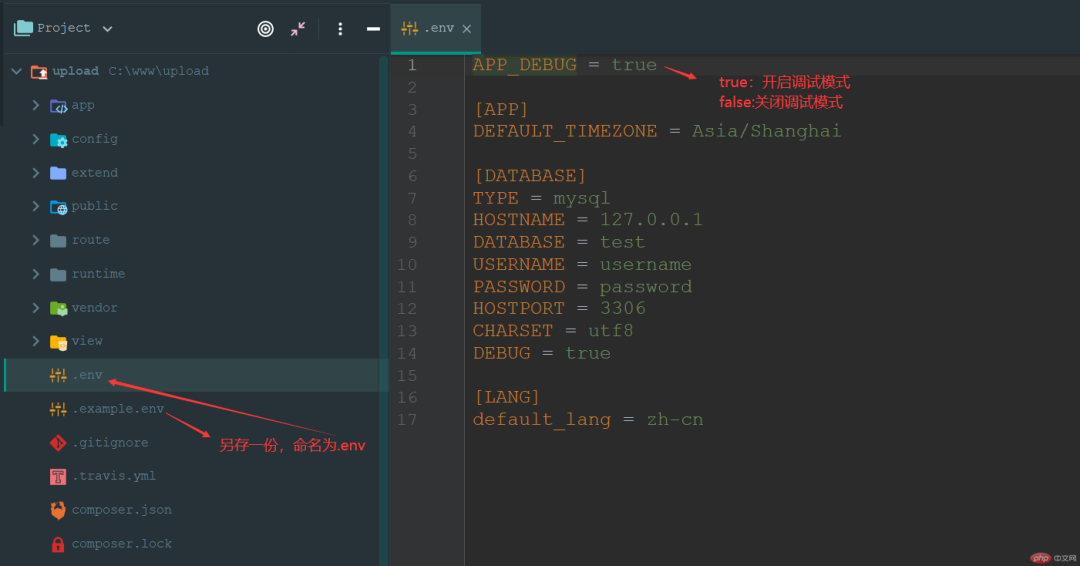Click the vendor folder icon
1080x566 pixels.
tap(59, 308)
